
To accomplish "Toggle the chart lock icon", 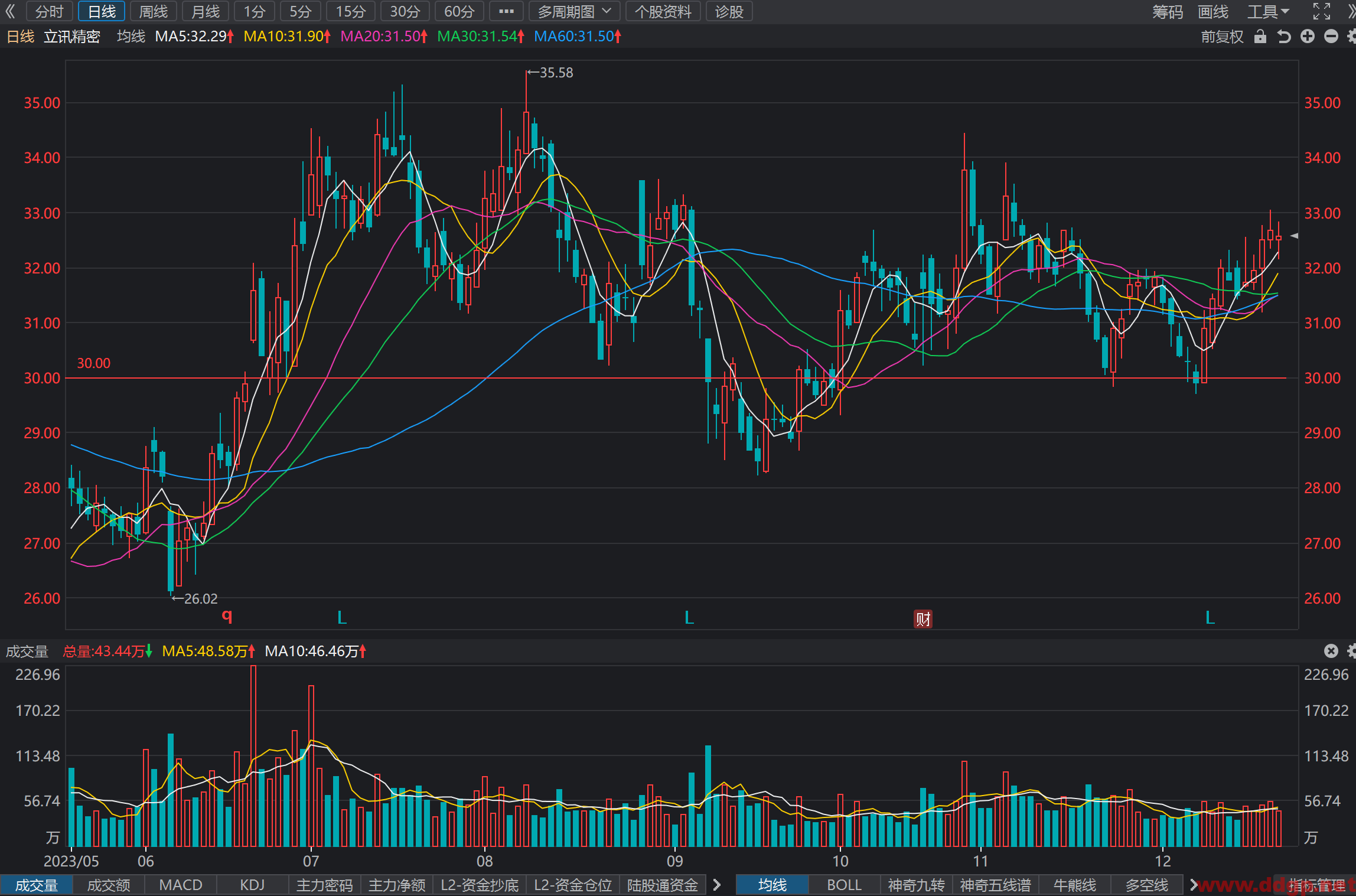I will pyautogui.click(x=1260, y=37).
